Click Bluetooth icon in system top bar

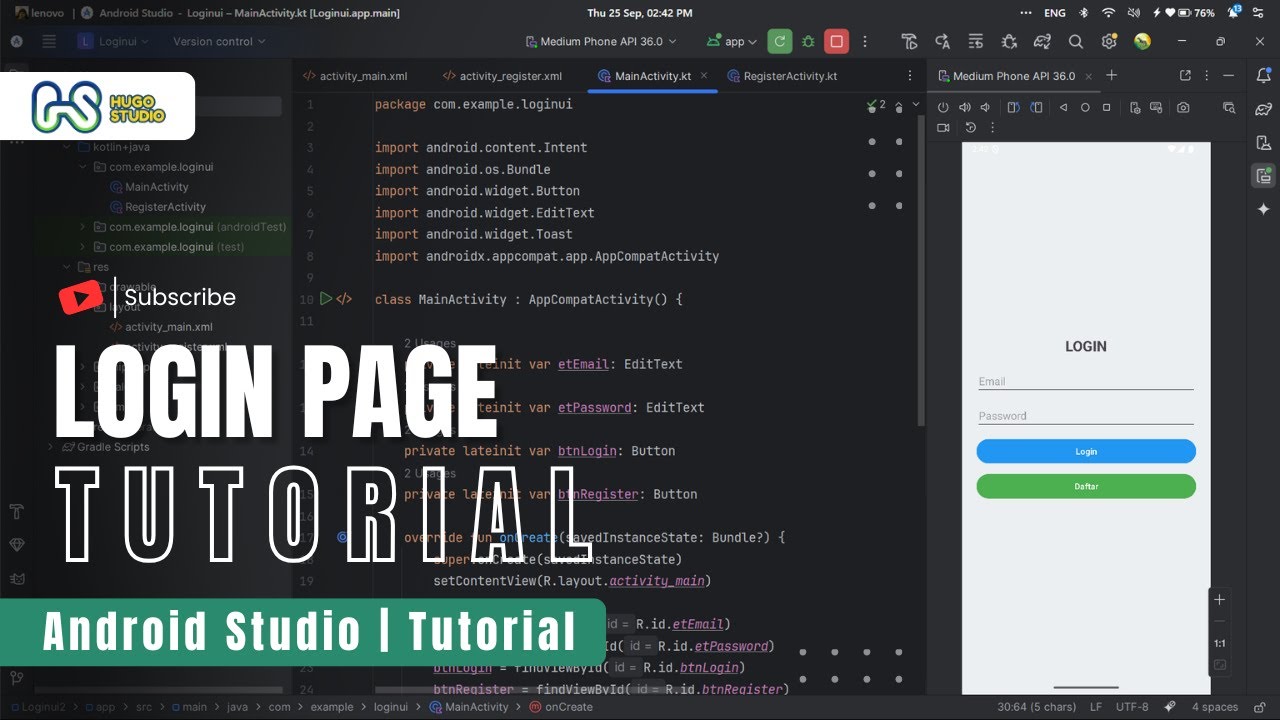(1082, 13)
